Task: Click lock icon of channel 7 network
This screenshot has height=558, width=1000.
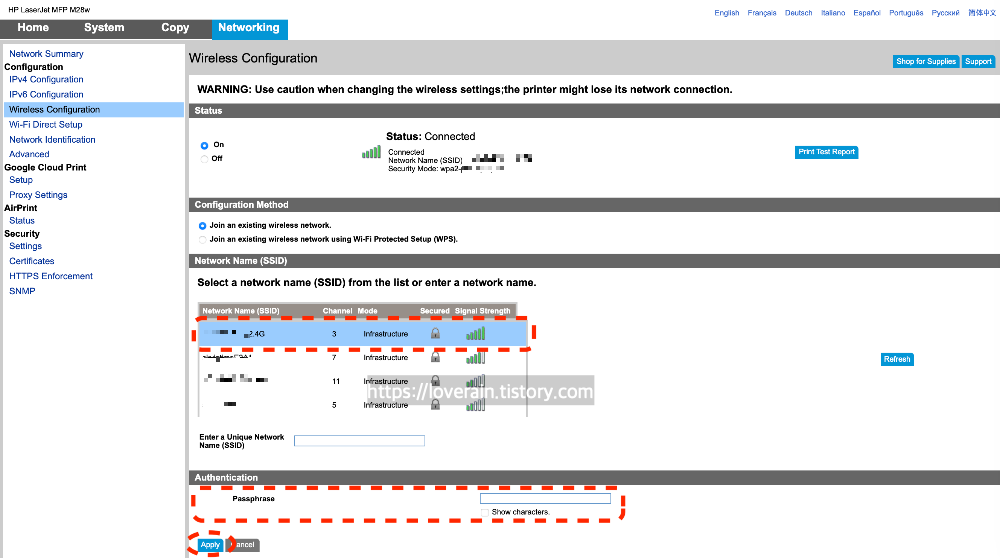Action: (435, 357)
